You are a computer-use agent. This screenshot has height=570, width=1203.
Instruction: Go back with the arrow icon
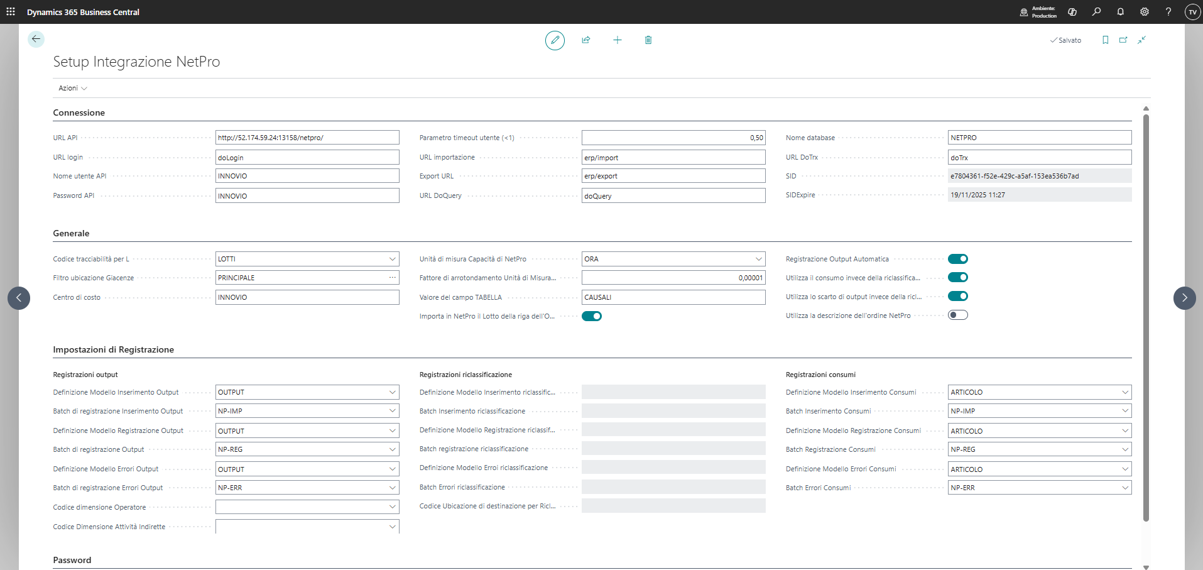[36, 39]
